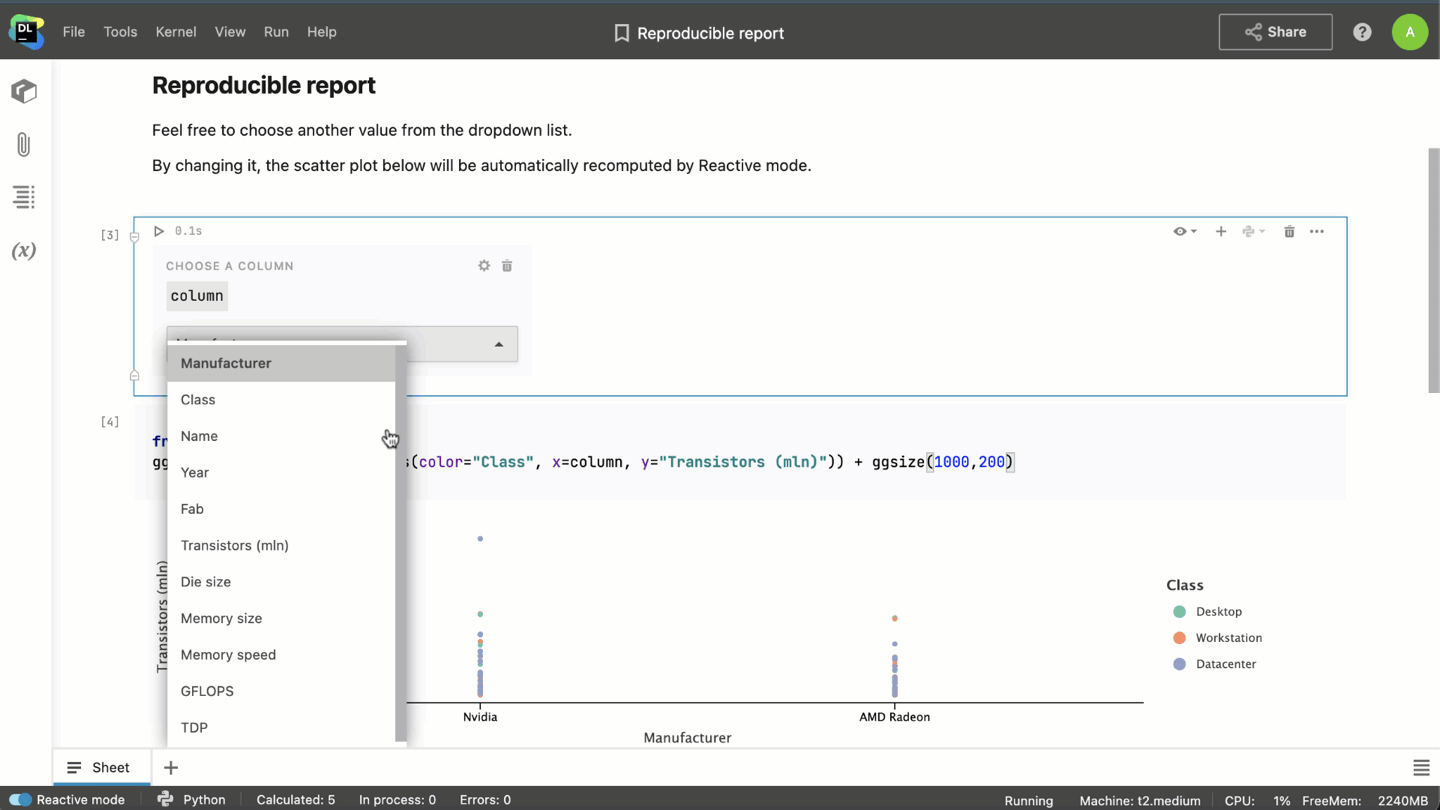Screen dimensions: 1440x810
Task: Open the attached files paperclip icon
Action: (24, 145)
